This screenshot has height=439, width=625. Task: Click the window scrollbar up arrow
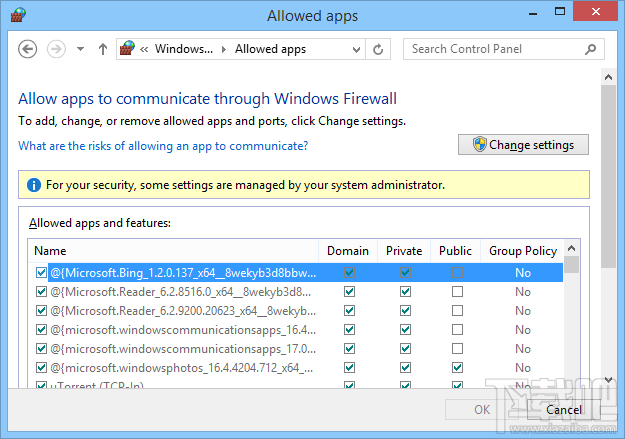[608, 77]
